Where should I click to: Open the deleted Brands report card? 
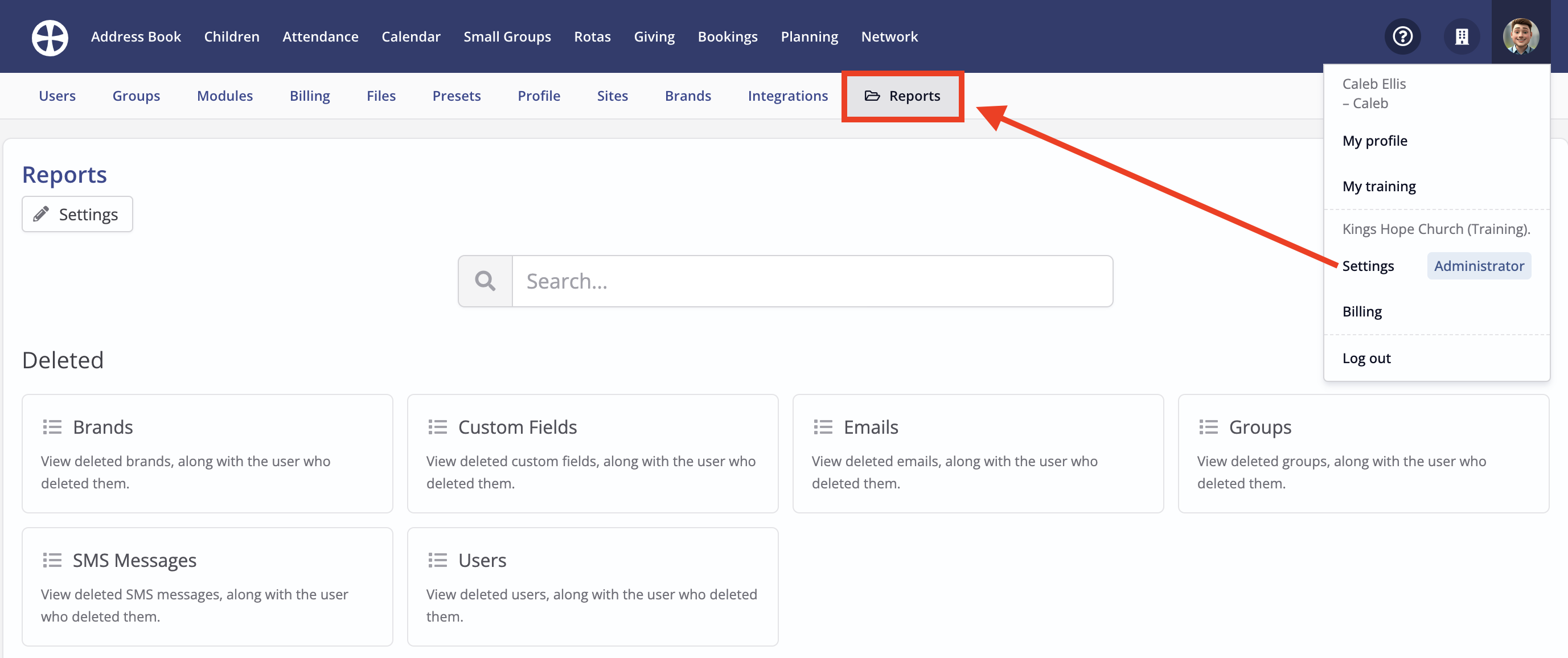[208, 454]
